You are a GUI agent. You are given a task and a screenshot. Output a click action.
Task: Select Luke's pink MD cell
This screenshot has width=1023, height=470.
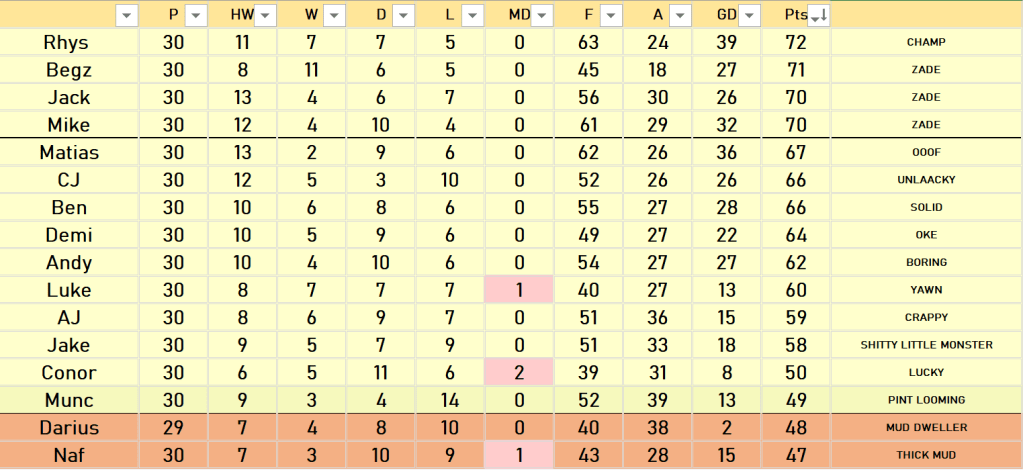[x=519, y=290]
